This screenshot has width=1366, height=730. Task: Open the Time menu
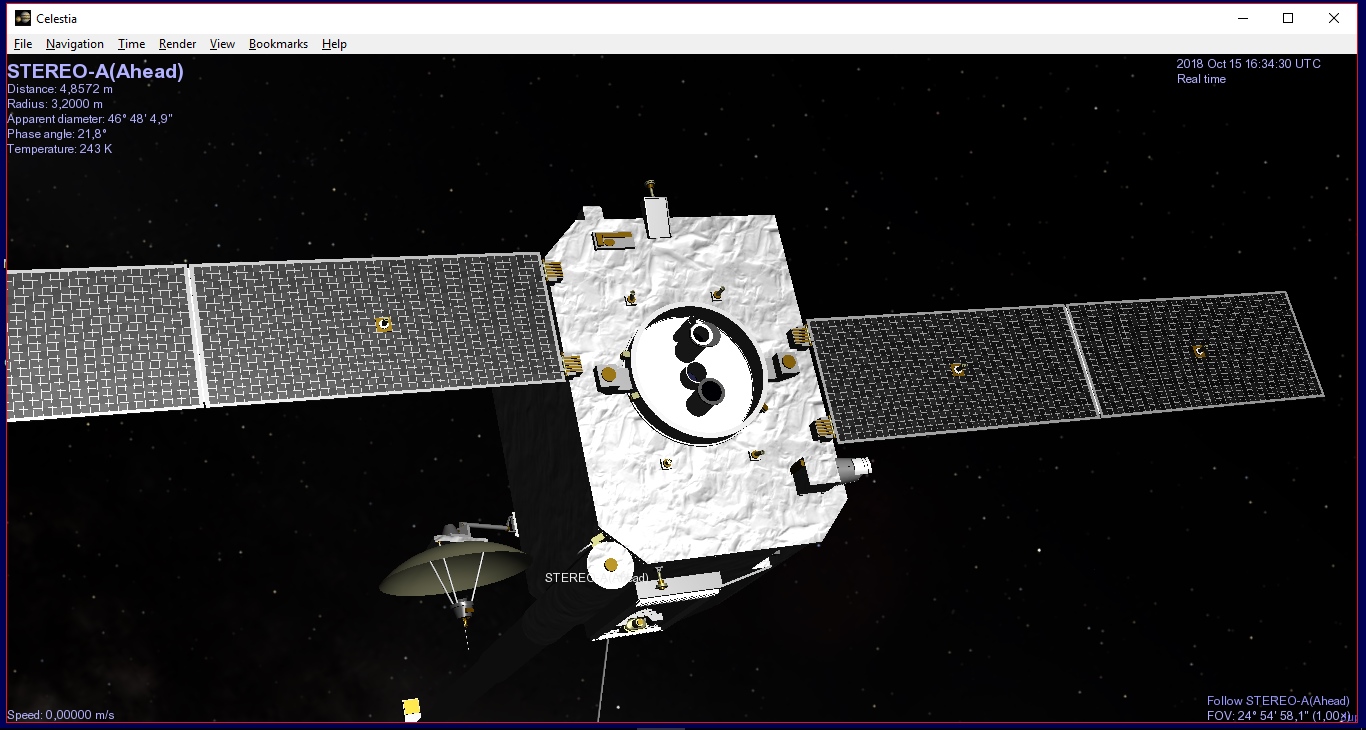[131, 44]
